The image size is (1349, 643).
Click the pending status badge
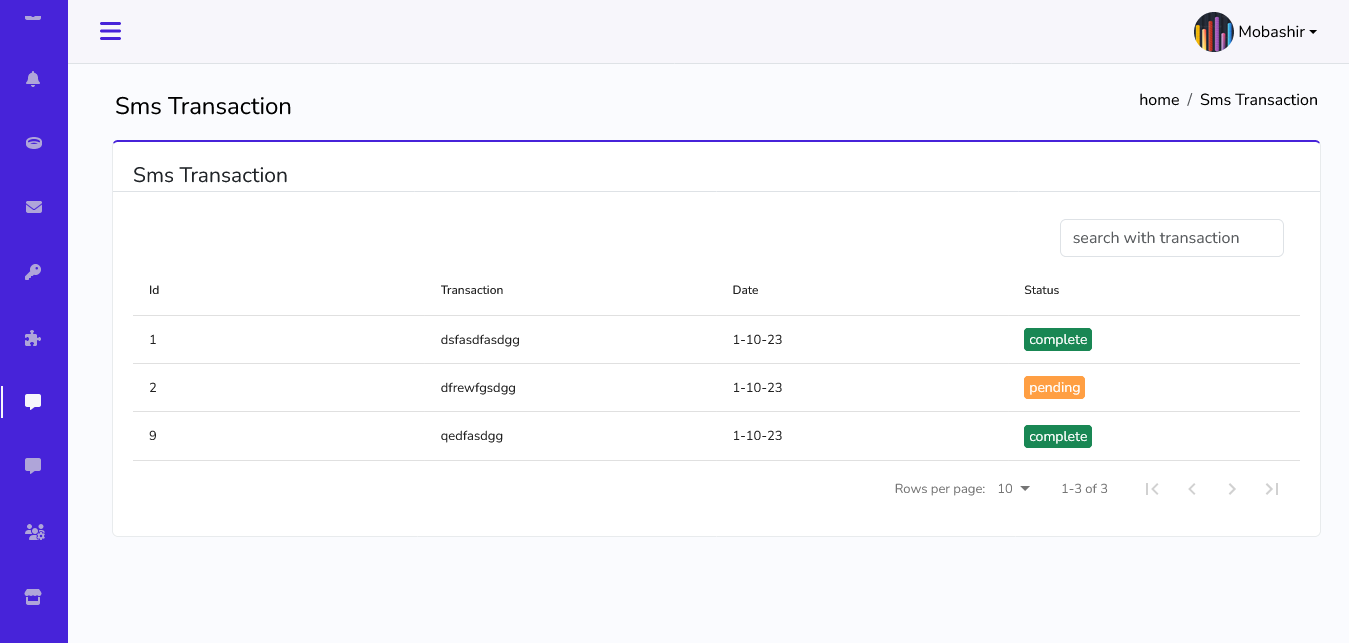pyautogui.click(x=1054, y=387)
